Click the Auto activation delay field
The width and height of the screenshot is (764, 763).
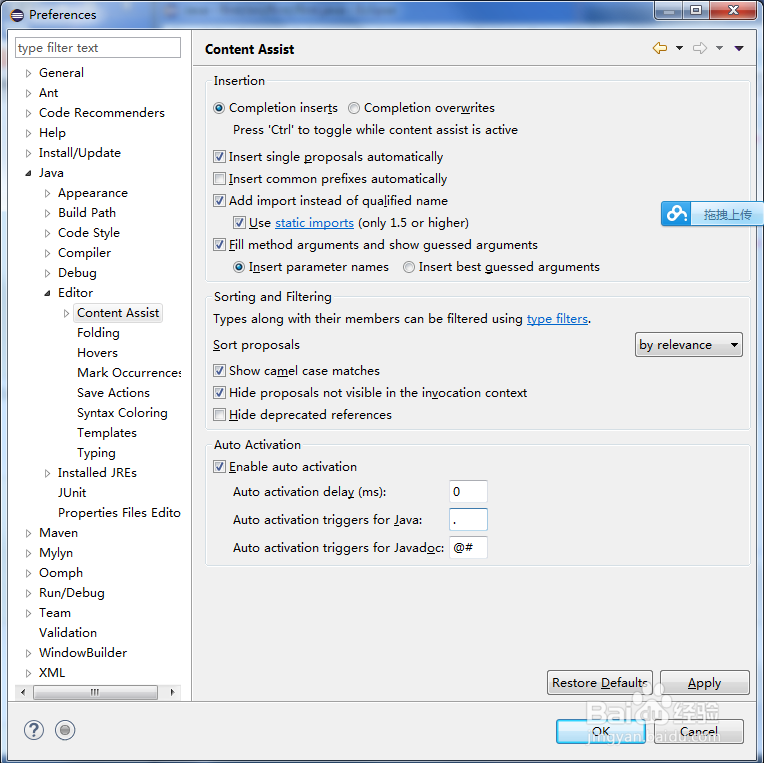click(x=468, y=492)
